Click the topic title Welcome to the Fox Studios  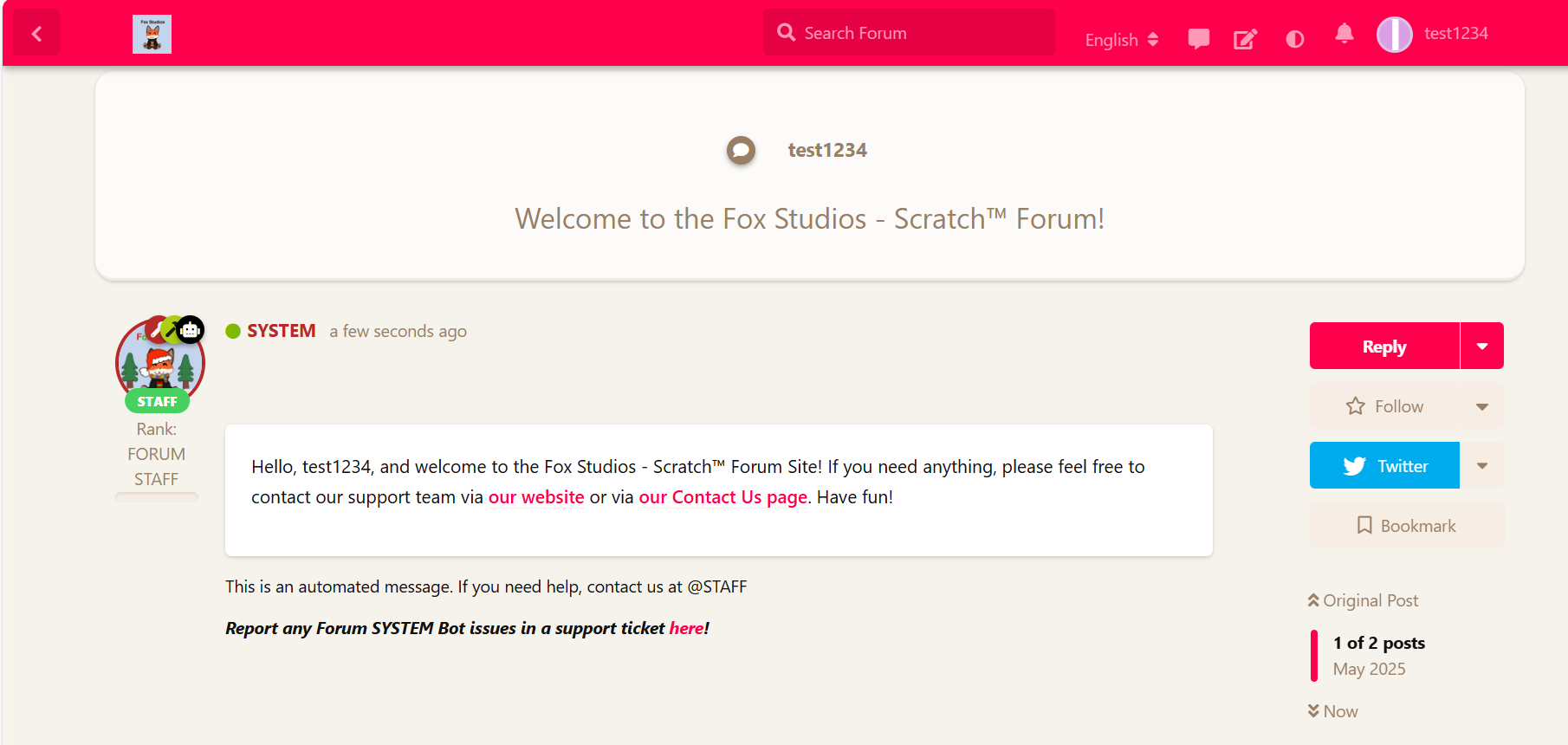click(x=810, y=218)
